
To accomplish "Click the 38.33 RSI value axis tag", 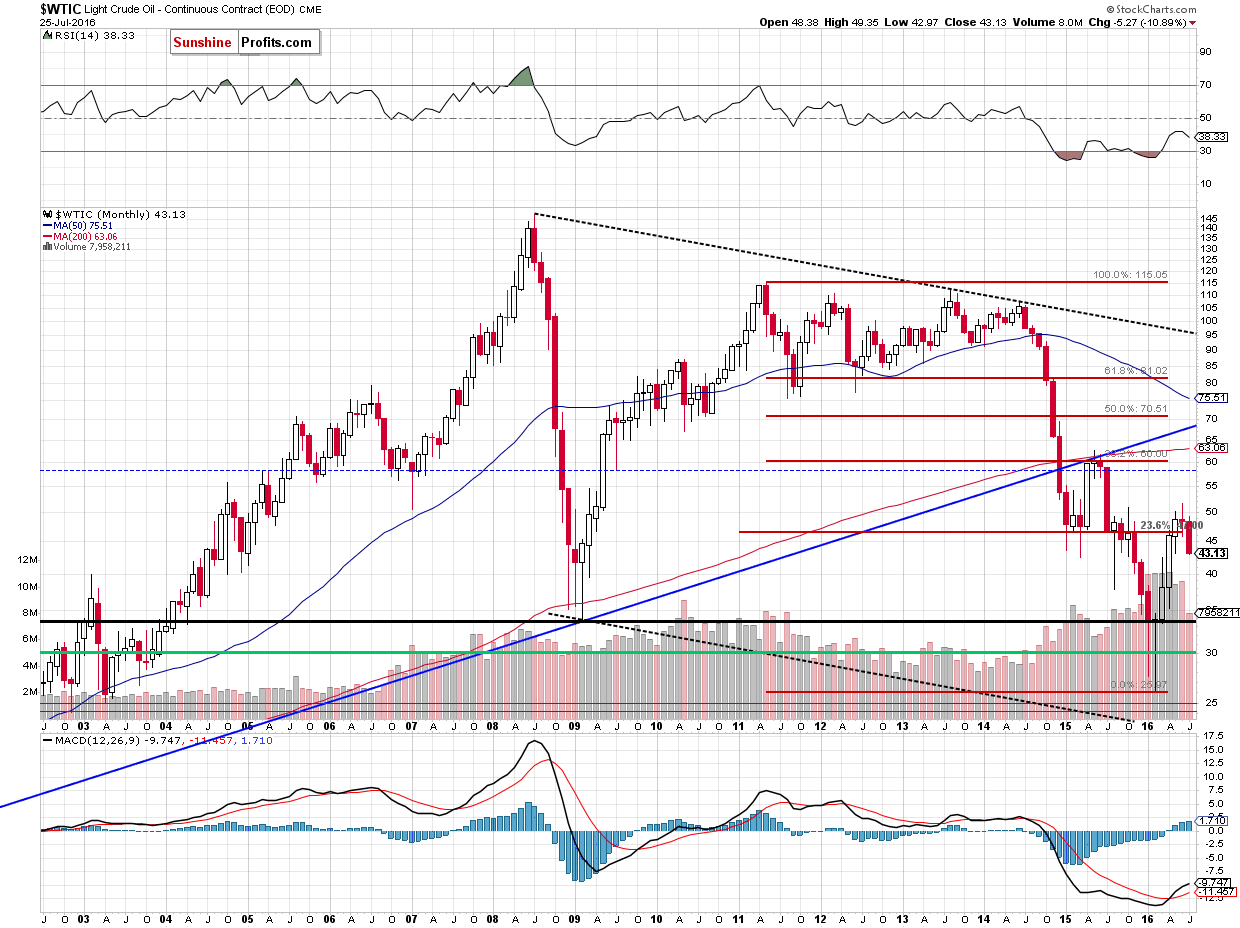I will point(1212,135).
